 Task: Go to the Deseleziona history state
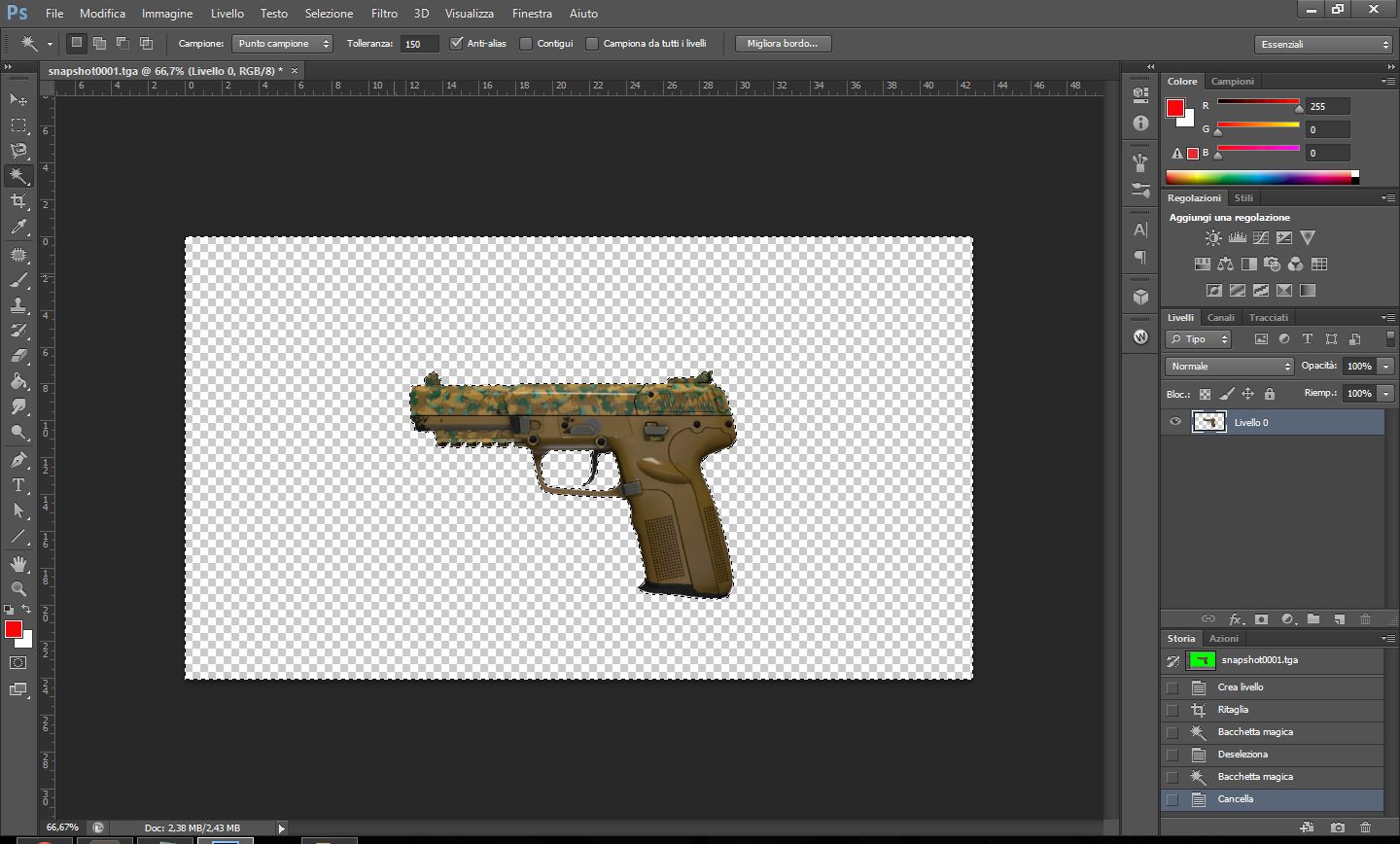pos(1273,755)
